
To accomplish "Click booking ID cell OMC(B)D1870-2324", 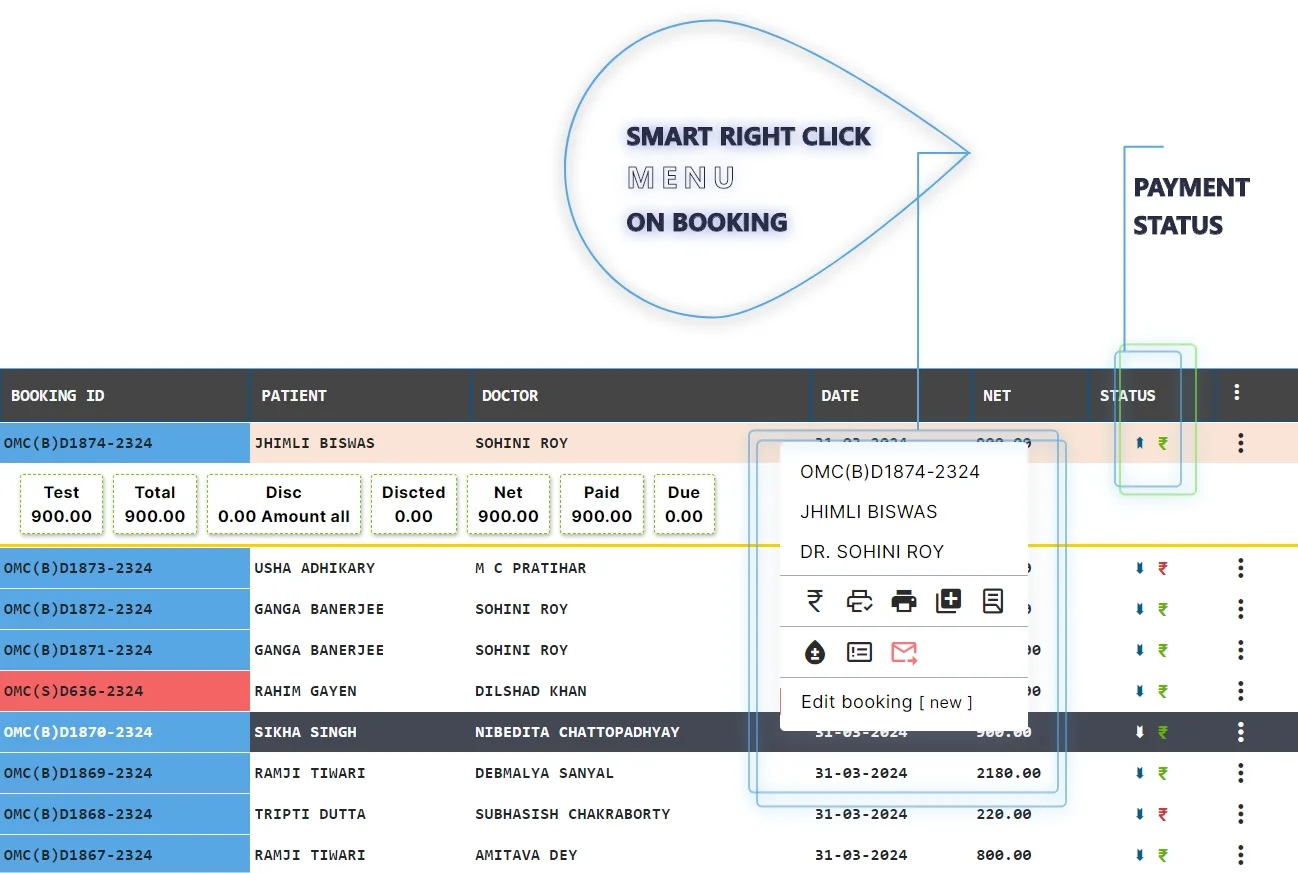I will (x=125, y=732).
